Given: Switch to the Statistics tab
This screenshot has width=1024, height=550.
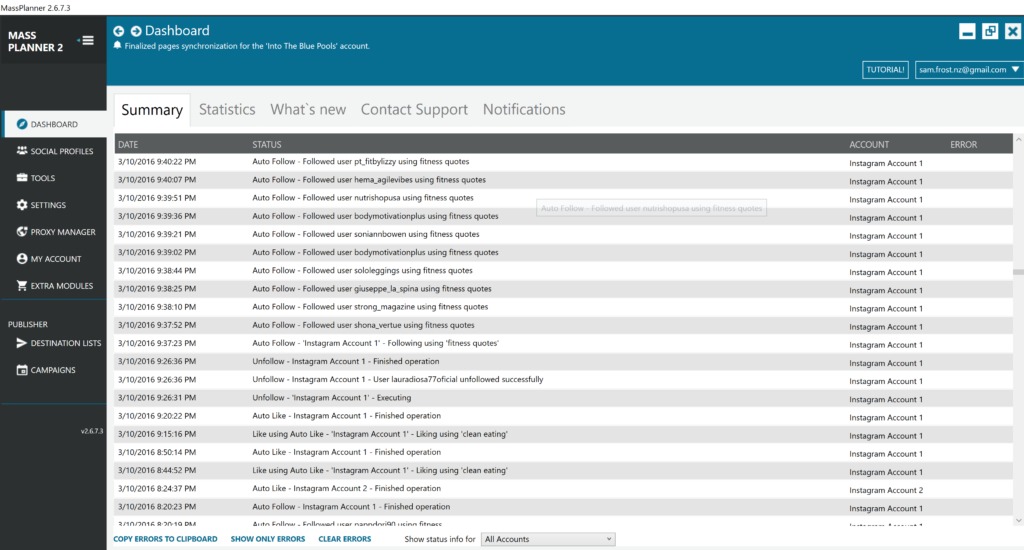Looking at the screenshot, I should click(227, 109).
